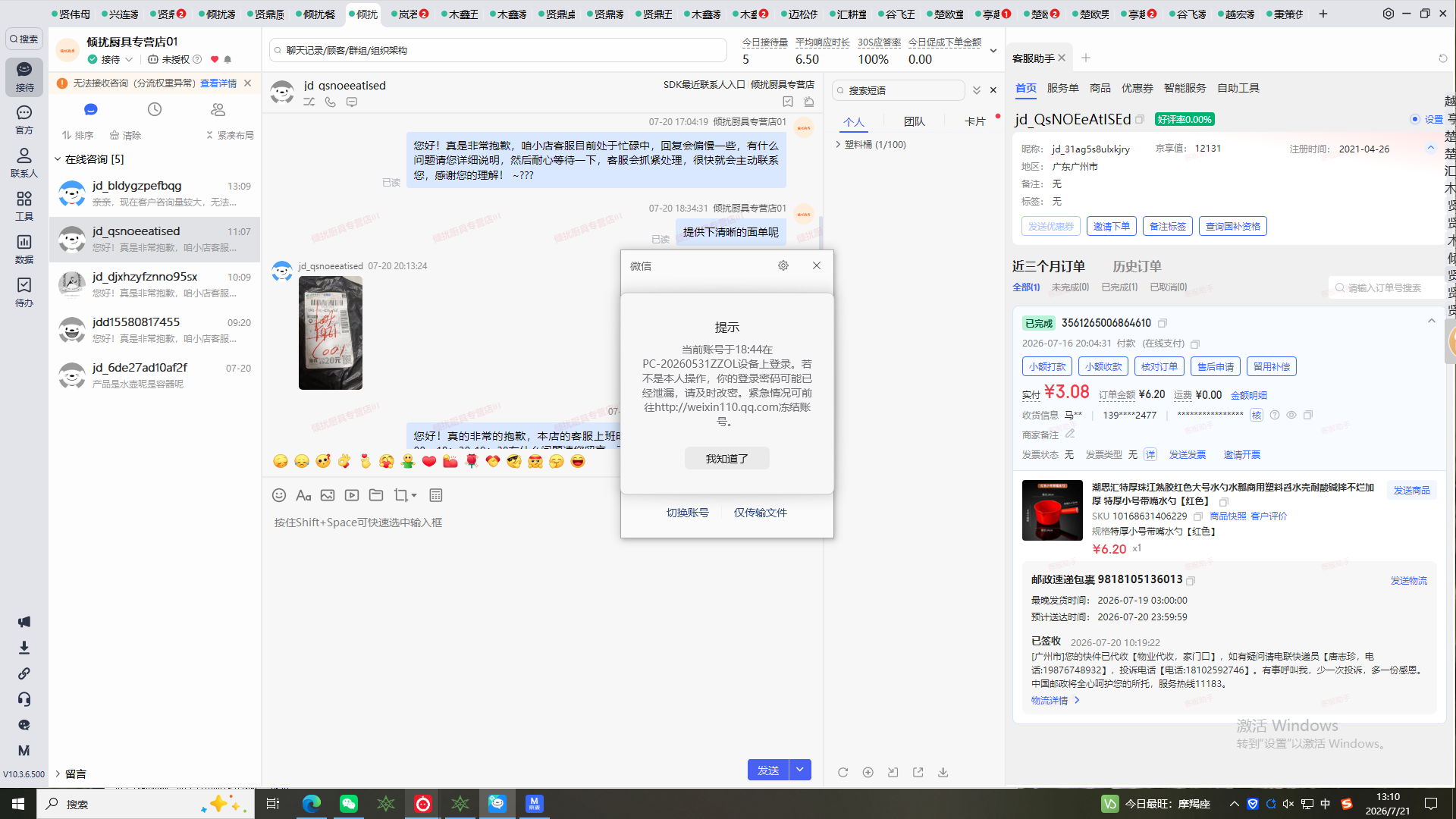Click the 聊天记录/顾客/群组 search field
This screenshot has width=1456, height=819.
(498, 51)
